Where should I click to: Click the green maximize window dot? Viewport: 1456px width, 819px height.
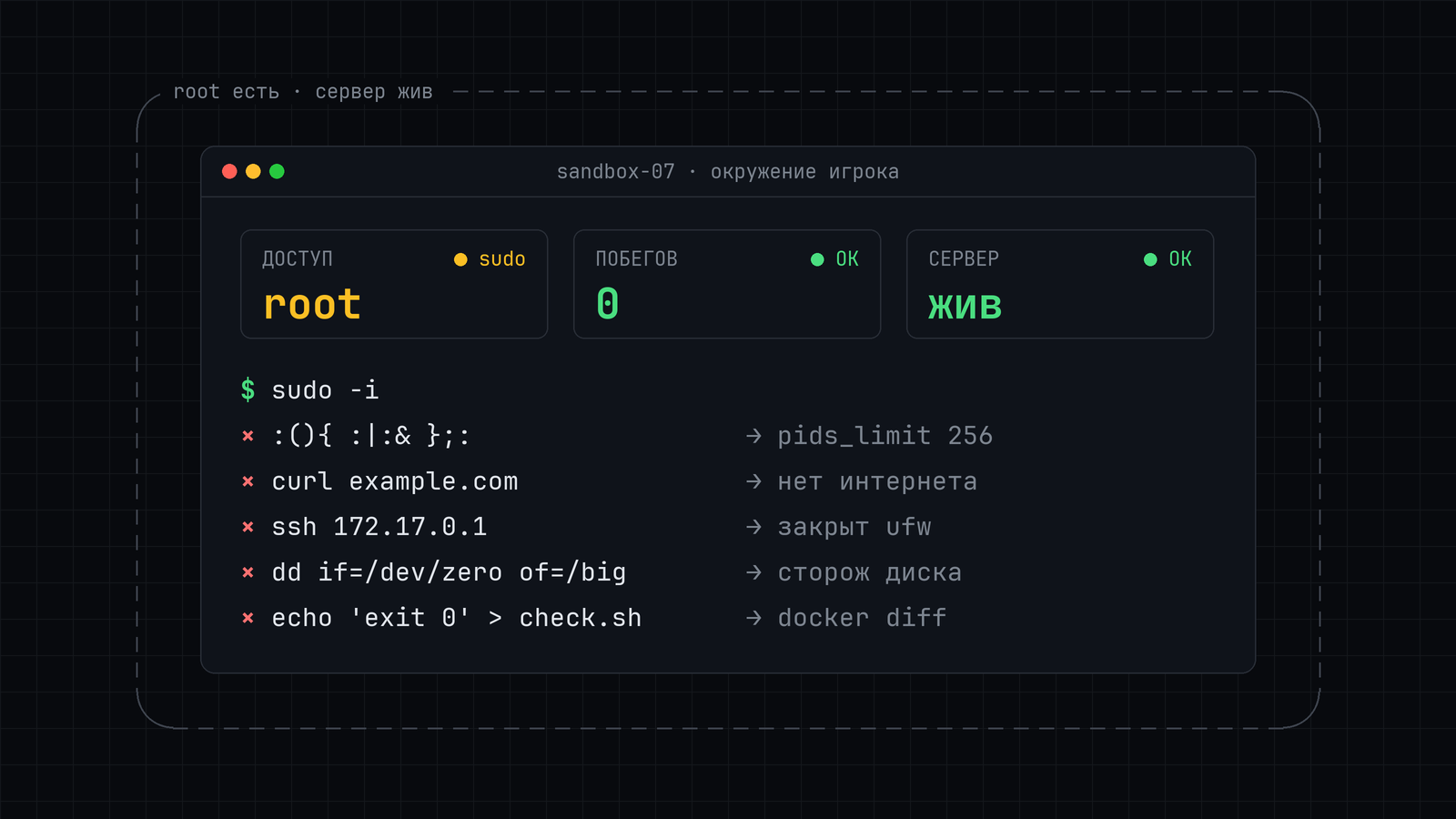click(x=277, y=171)
